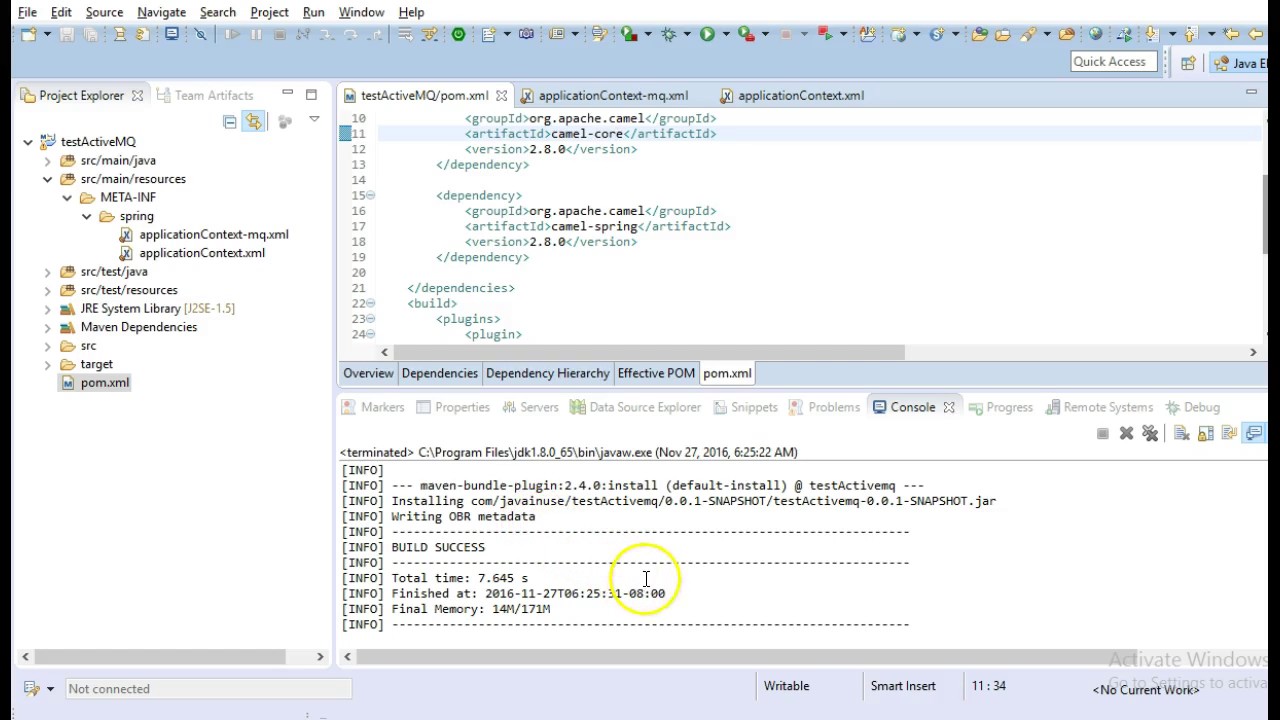Click the Next Annotation arrow icon
1280x720 pixels.
click(x=1150, y=34)
